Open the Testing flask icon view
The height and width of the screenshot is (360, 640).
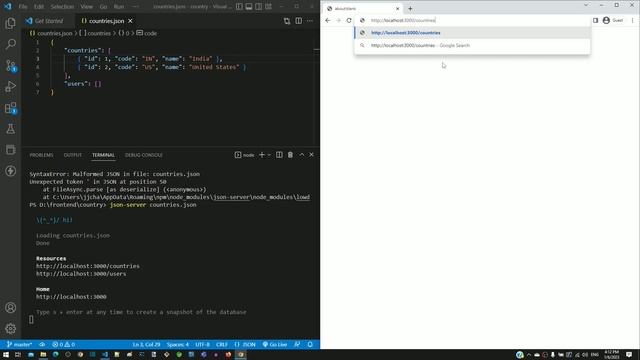[11, 129]
